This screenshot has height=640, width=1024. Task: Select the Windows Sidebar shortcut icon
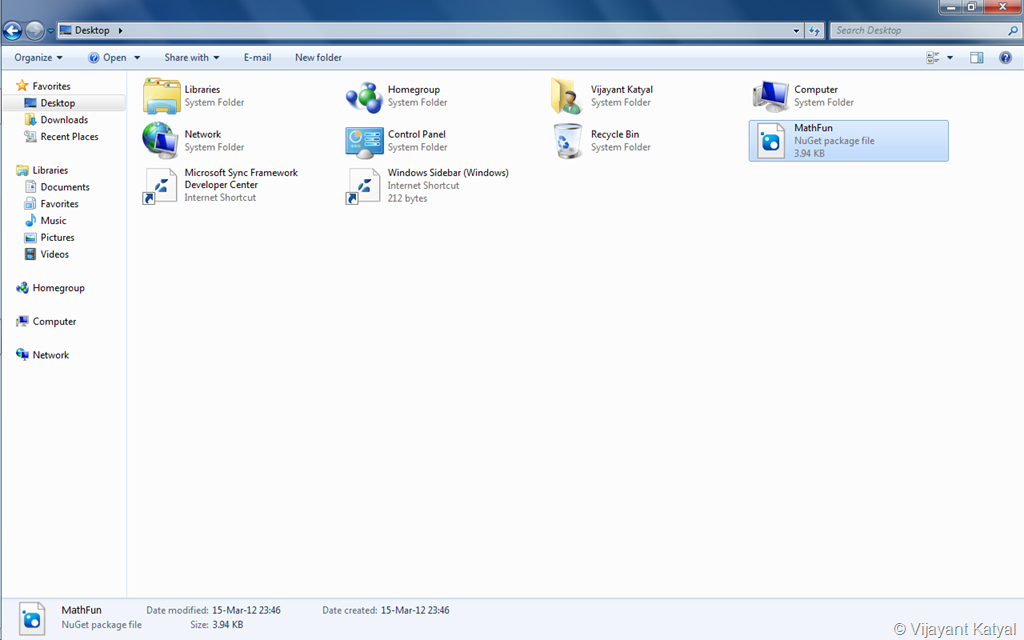tap(362, 186)
